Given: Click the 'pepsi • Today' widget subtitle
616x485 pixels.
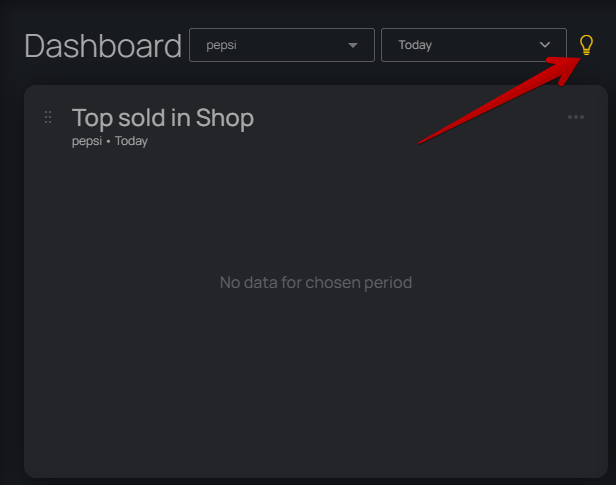Looking at the screenshot, I should [x=110, y=141].
